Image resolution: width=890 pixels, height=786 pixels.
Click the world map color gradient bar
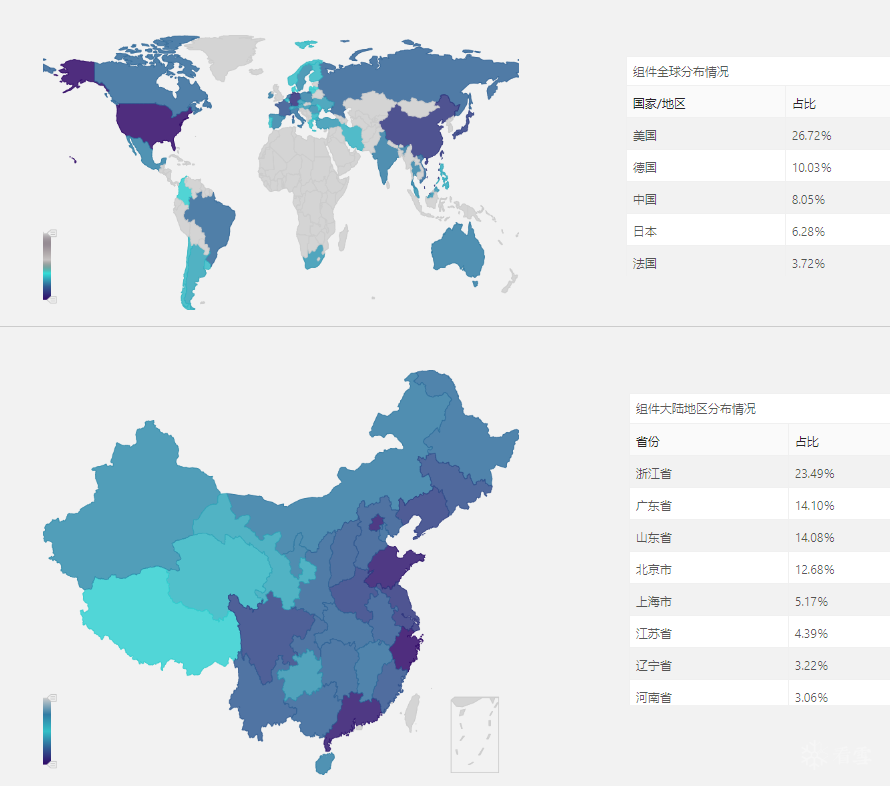tap(47, 266)
